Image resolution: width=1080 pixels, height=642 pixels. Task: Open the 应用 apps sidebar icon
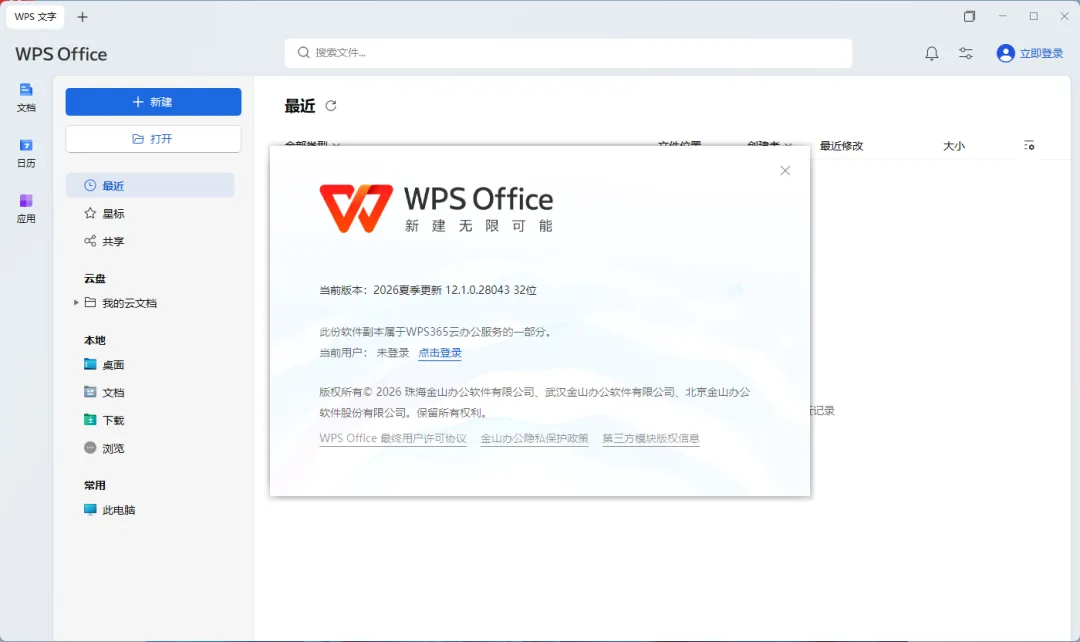coord(26,208)
